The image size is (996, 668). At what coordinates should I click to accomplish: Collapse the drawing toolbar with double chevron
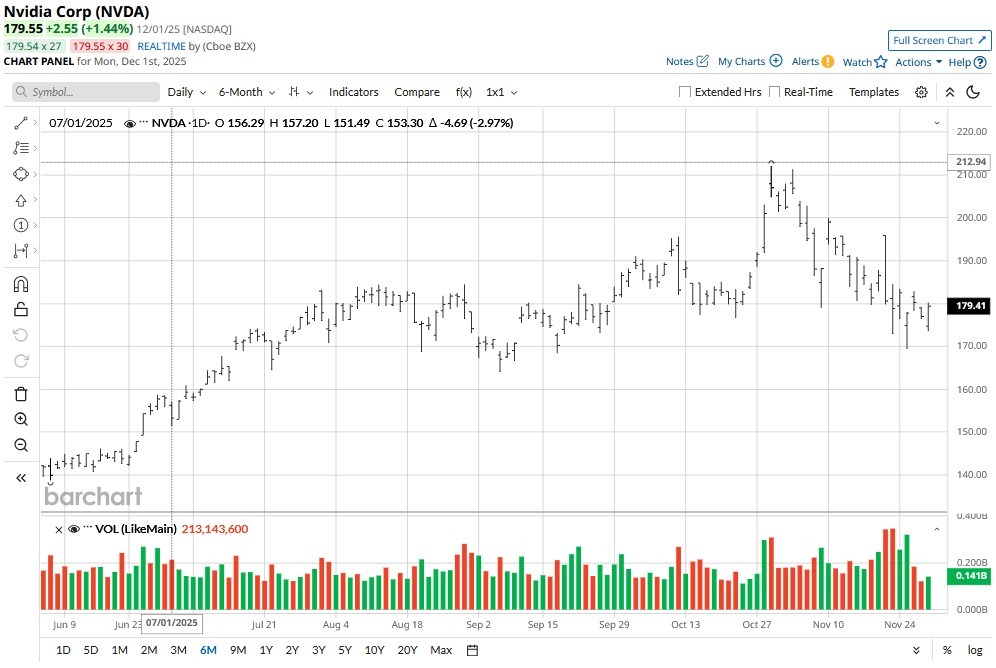click(x=20, y=478)
